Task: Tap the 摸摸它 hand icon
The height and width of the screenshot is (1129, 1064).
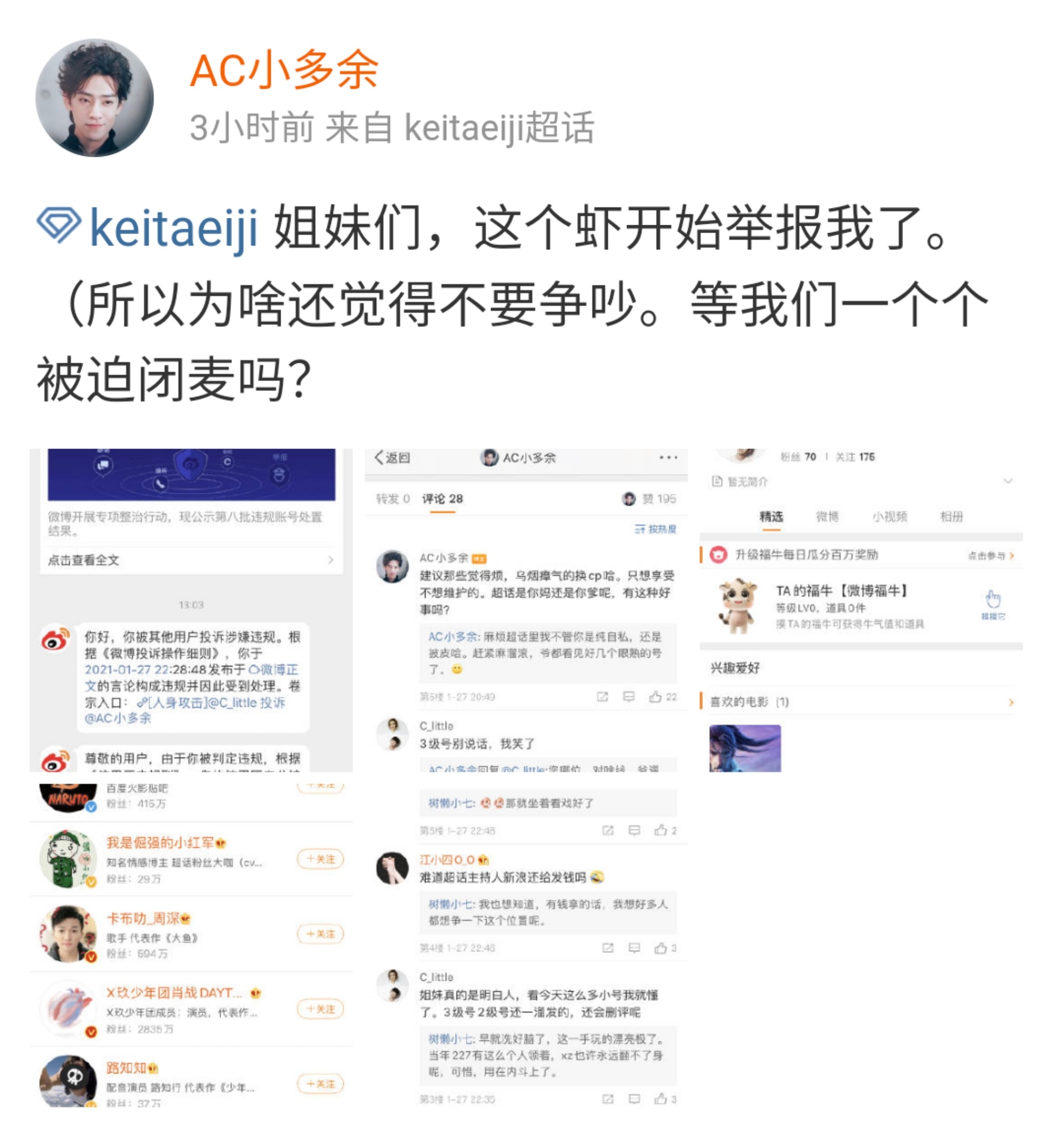Action: 993,604
